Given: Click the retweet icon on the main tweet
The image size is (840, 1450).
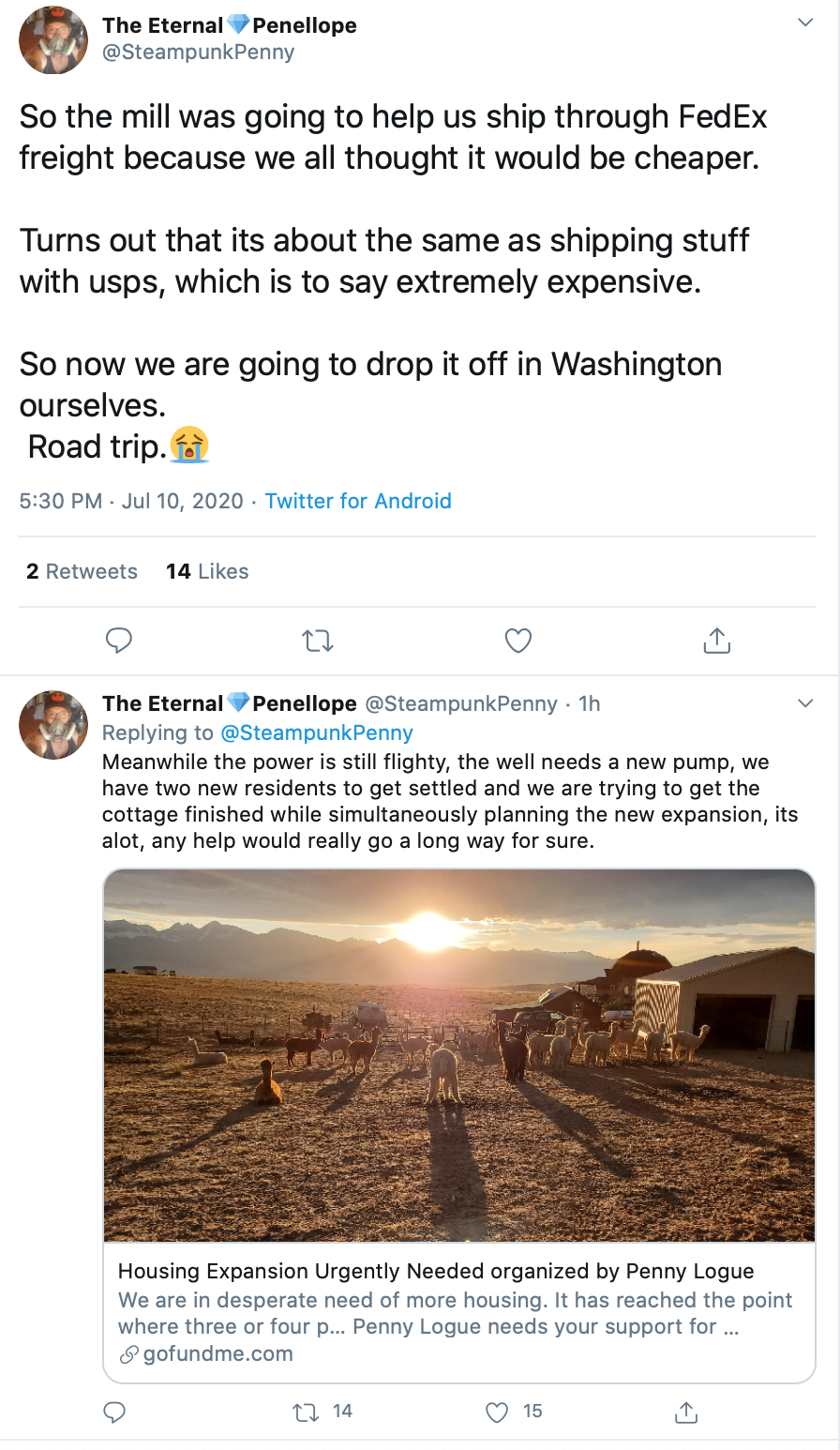Looking at the screenshot, I should coord(318,642).
